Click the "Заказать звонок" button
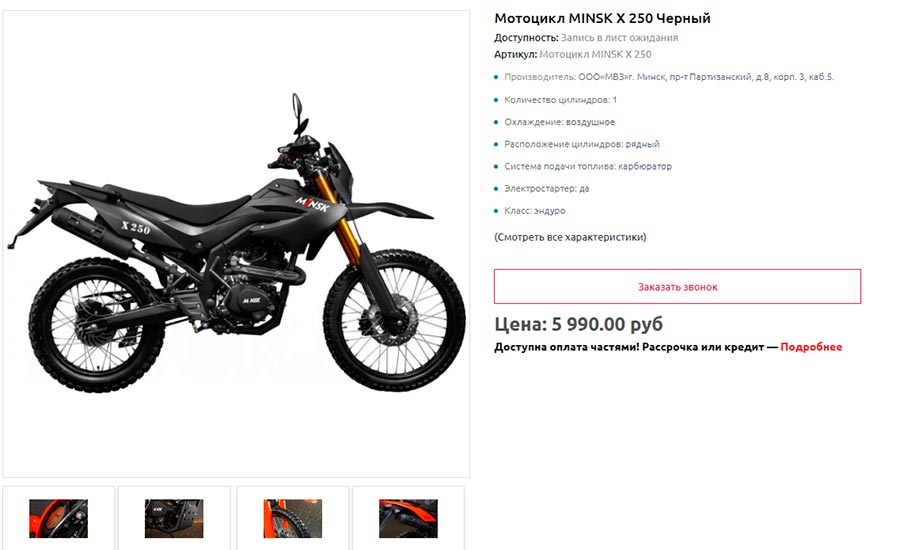This screenshot has width=900, height=550. (677, 286)
